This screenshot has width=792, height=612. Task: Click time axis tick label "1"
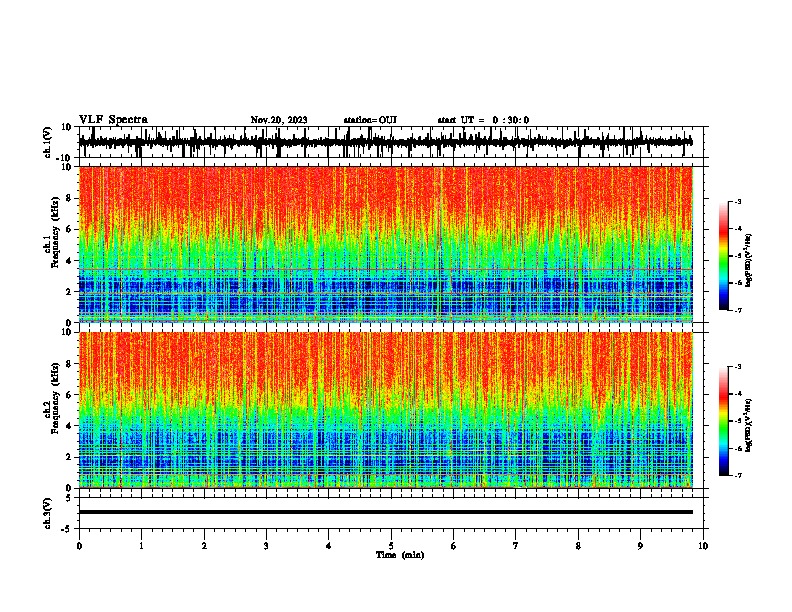[141, 546]
